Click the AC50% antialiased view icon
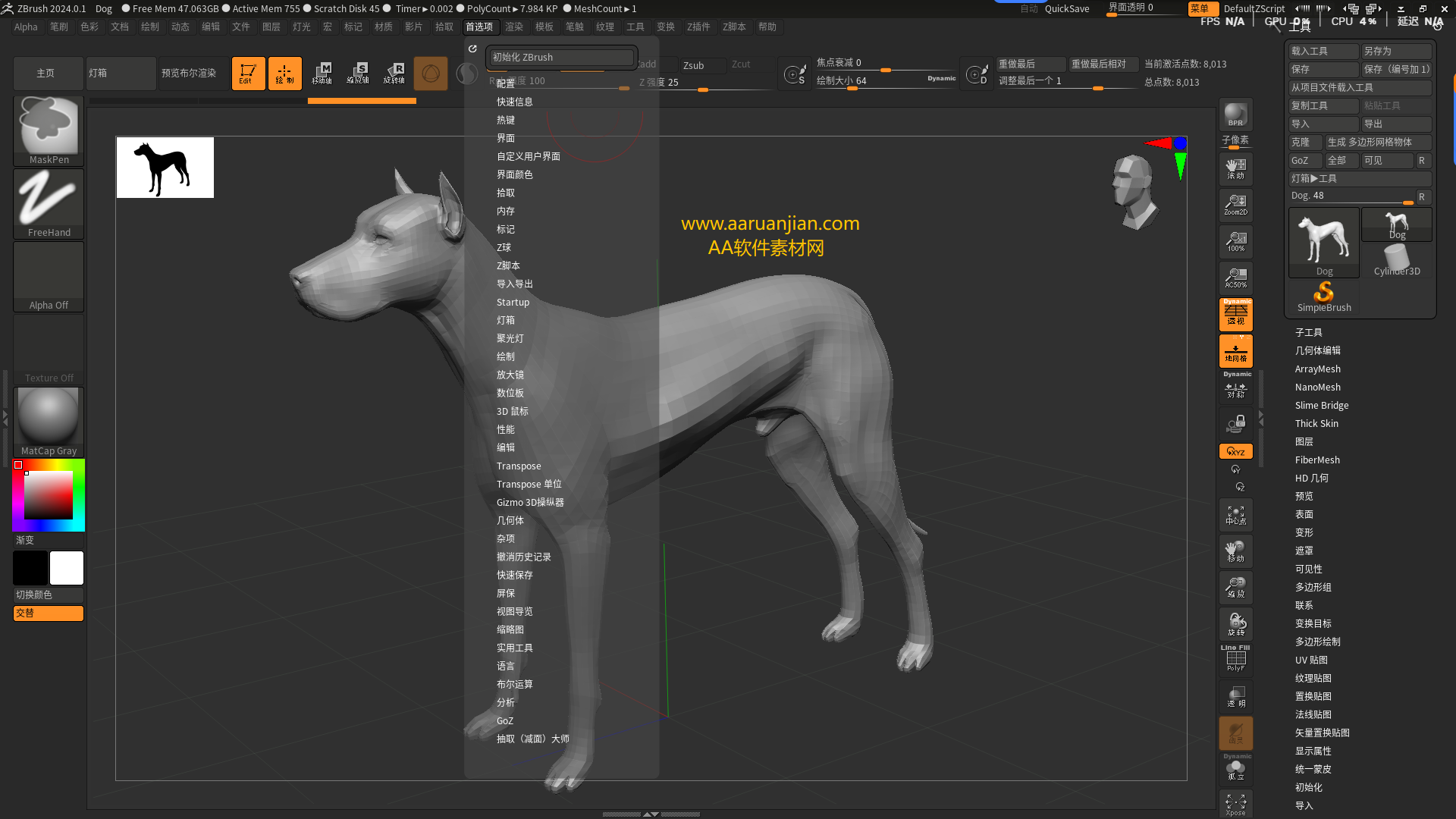The height and width of the screenshot is (819, 1456). (x=1235, y=278)
